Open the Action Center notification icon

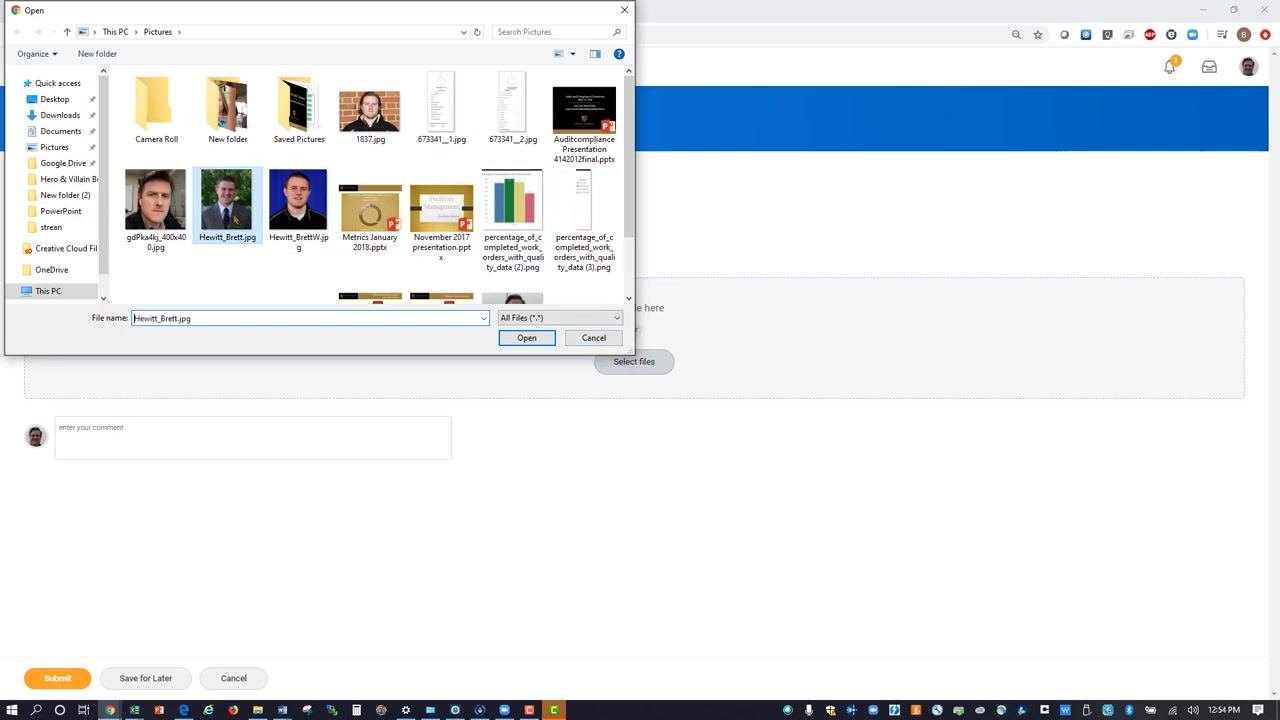pyautogui.click(x=1258, y=710)
